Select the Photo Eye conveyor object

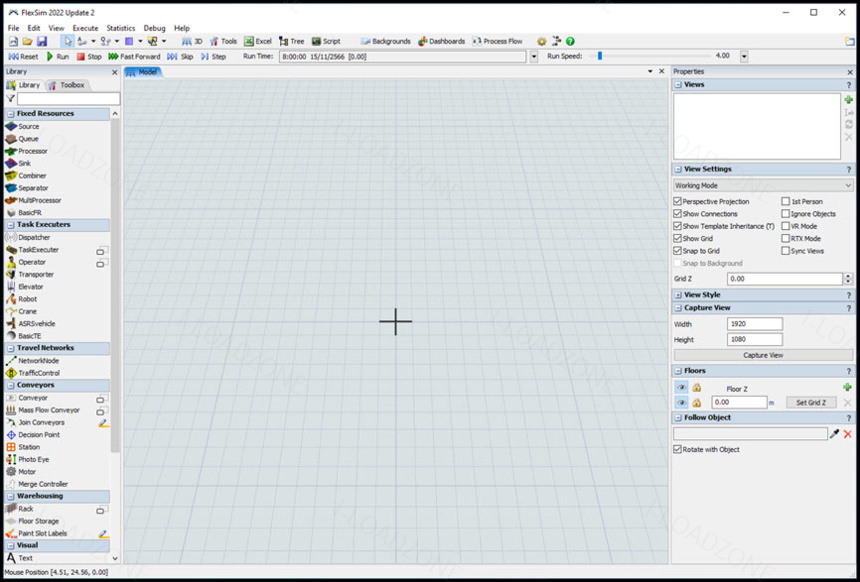tap(33, 459)
